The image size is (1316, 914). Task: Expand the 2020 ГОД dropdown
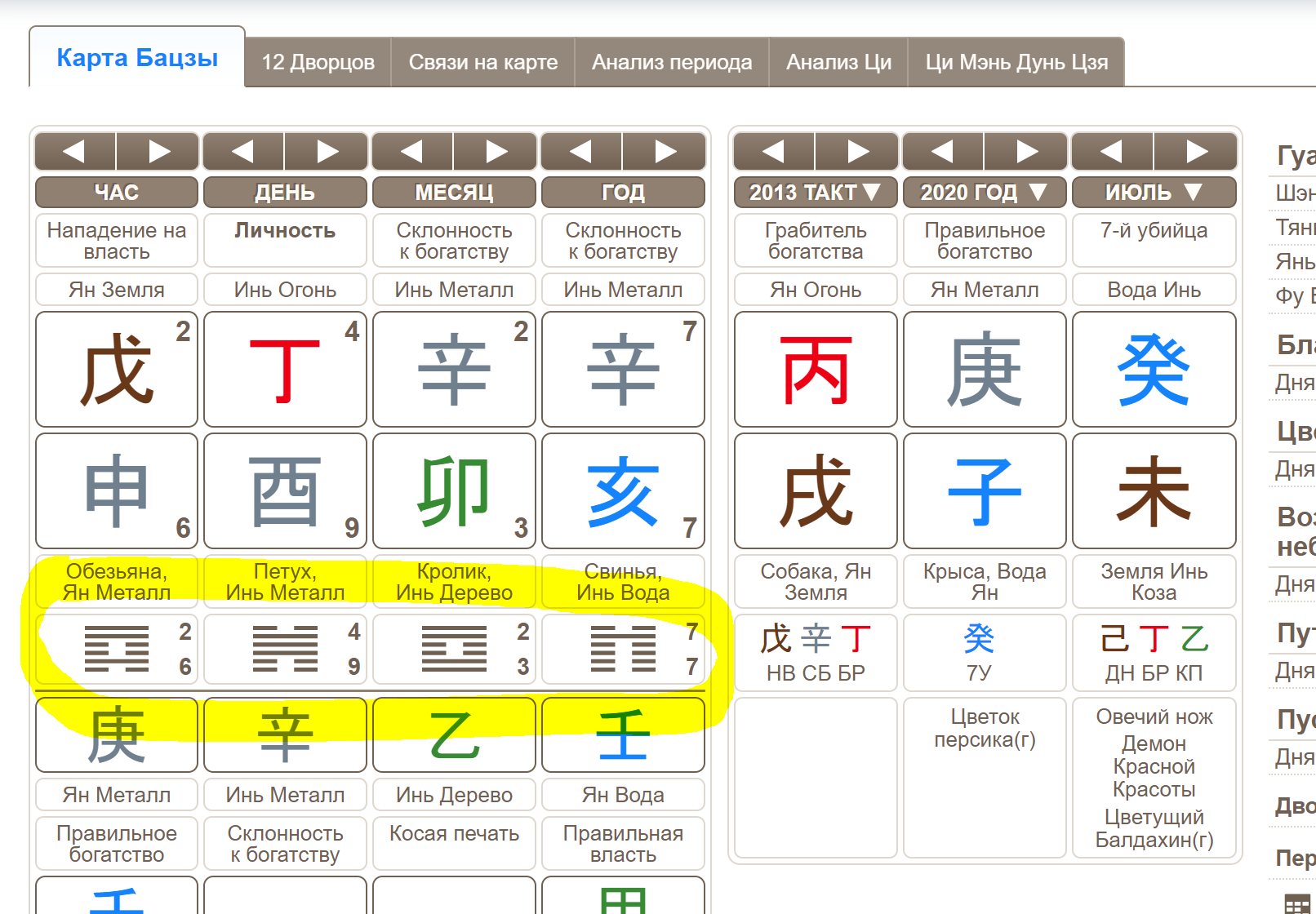coord(985,193)
